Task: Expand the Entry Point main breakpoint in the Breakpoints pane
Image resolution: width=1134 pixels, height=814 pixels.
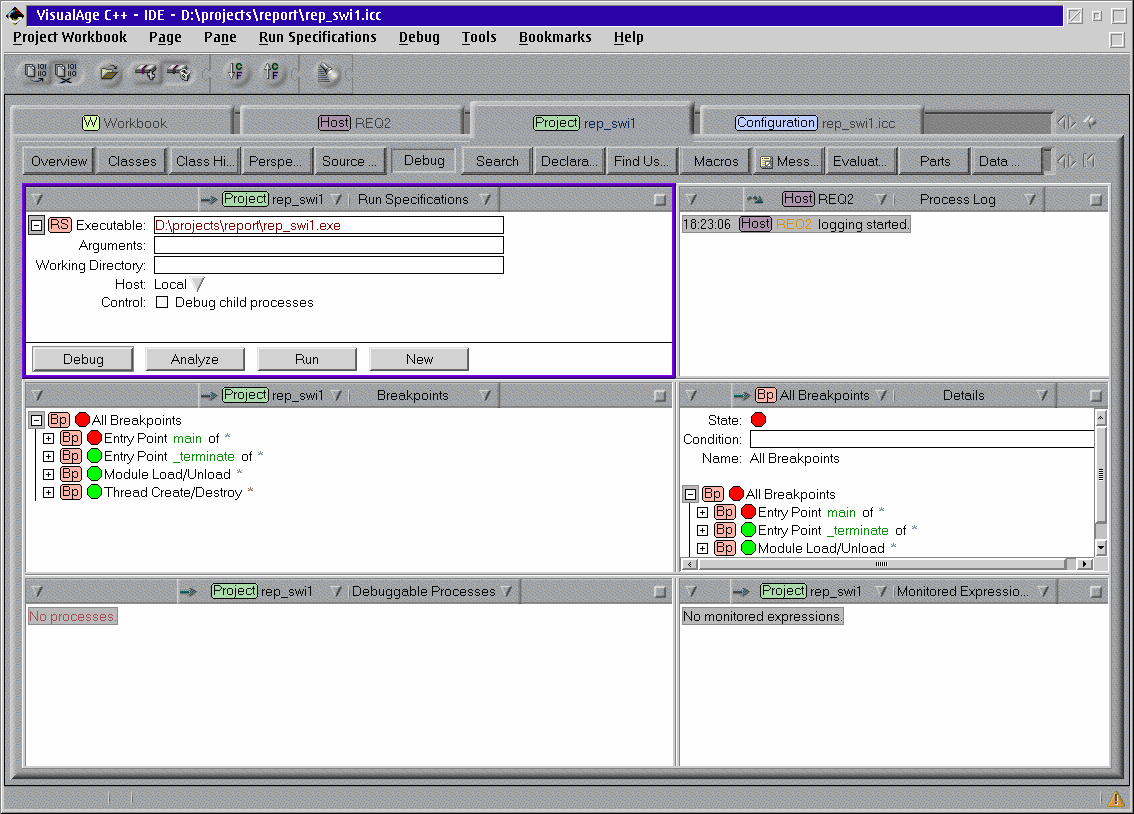Action: coord(48,438)
